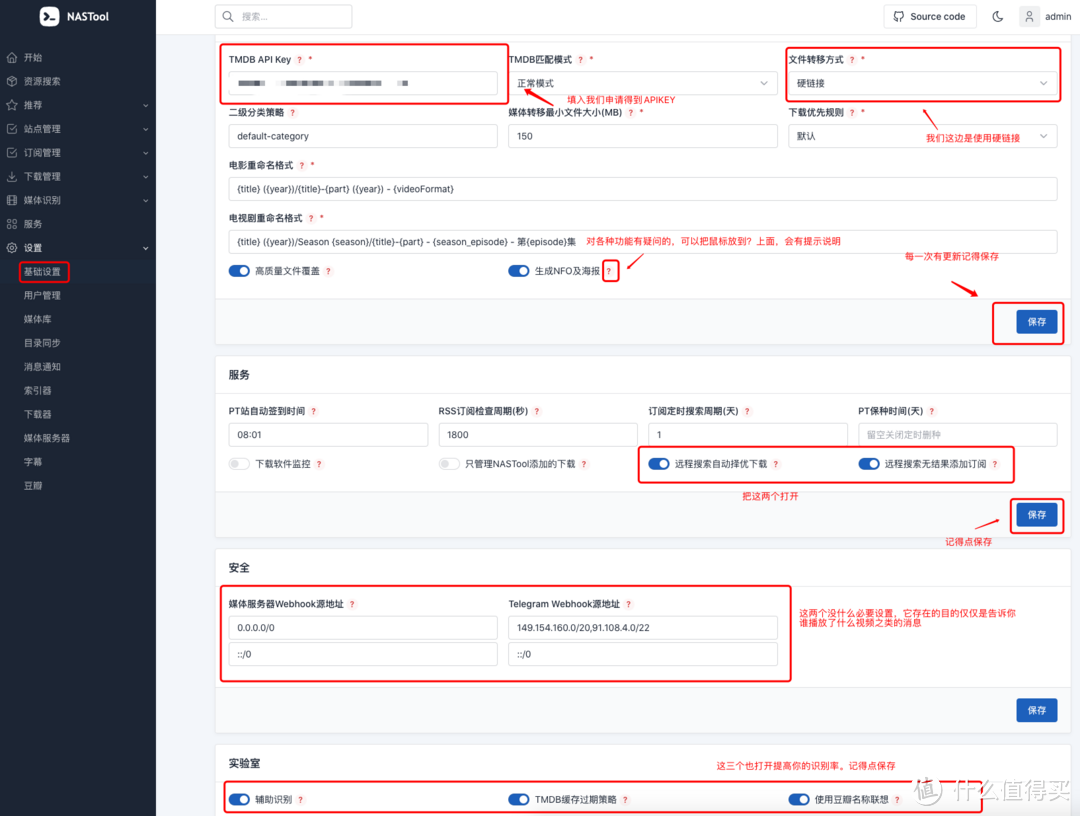Click the dark mode moon icon
The width and height of the screenshot is (1080, 816).
pos(997,16)
